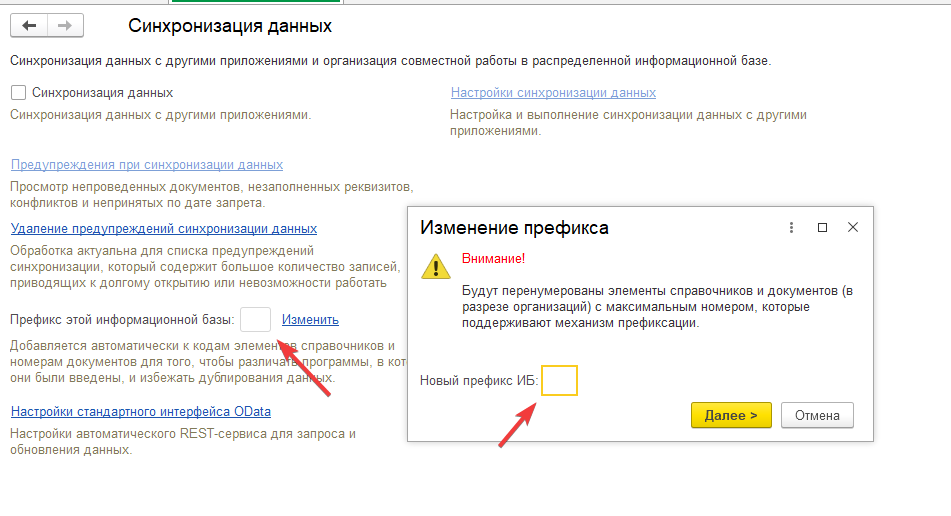Screen dimensions: 951x516
Task: Click the Новый префикс ИБ label
Action: coord(479,381)
